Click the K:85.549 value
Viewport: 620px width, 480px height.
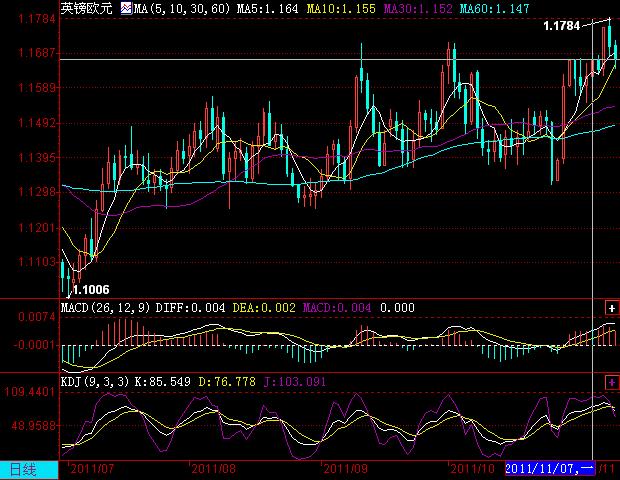[x=163, y=382]
